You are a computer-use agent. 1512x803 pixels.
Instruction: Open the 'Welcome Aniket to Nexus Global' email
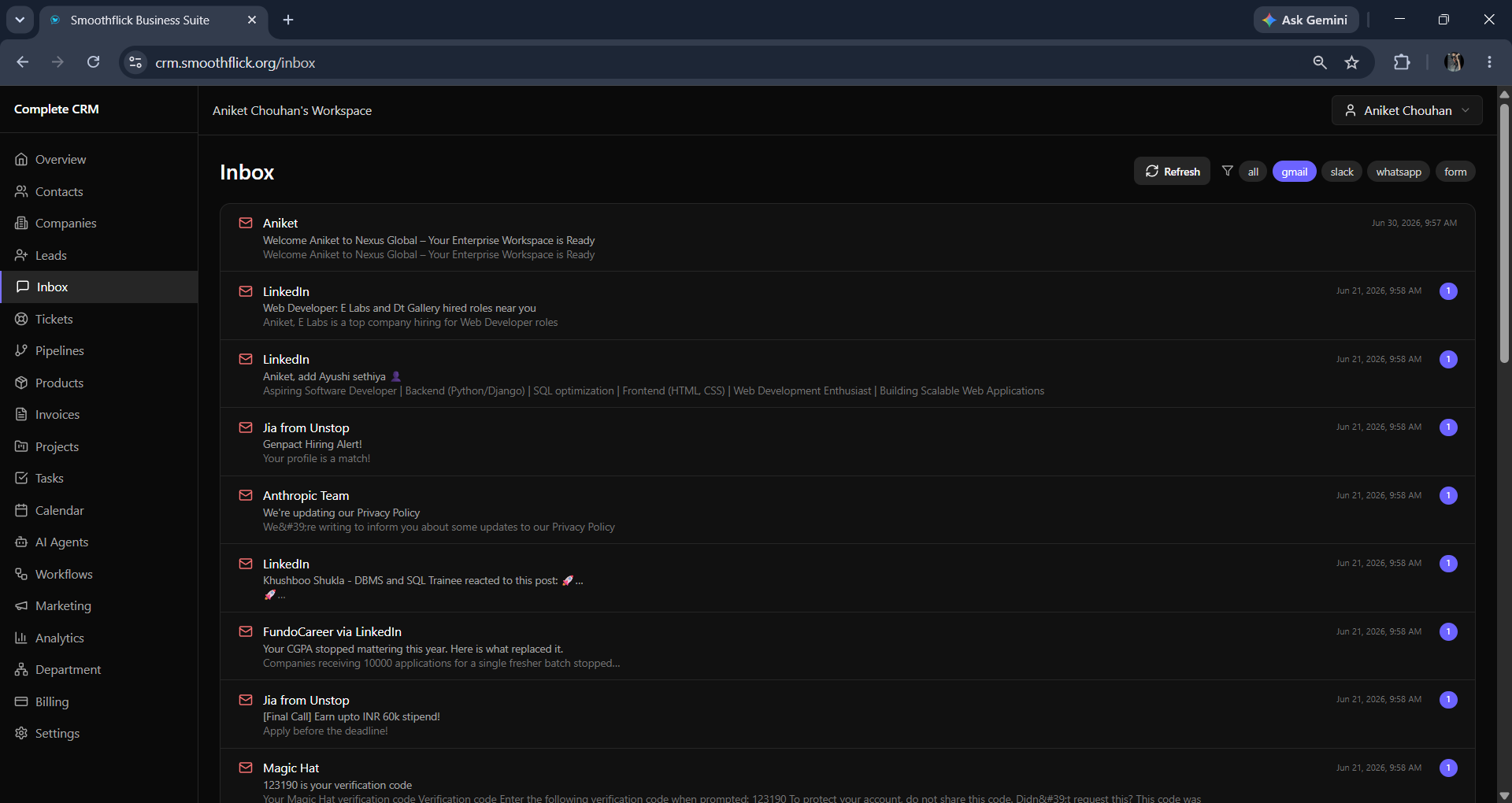(847, 238)
